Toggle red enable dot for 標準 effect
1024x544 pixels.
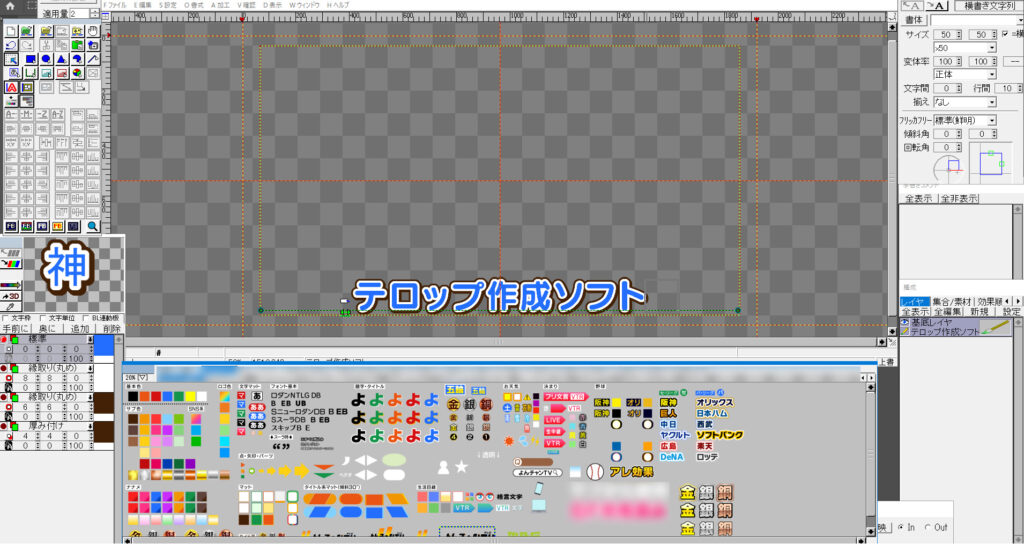[4, 340]
